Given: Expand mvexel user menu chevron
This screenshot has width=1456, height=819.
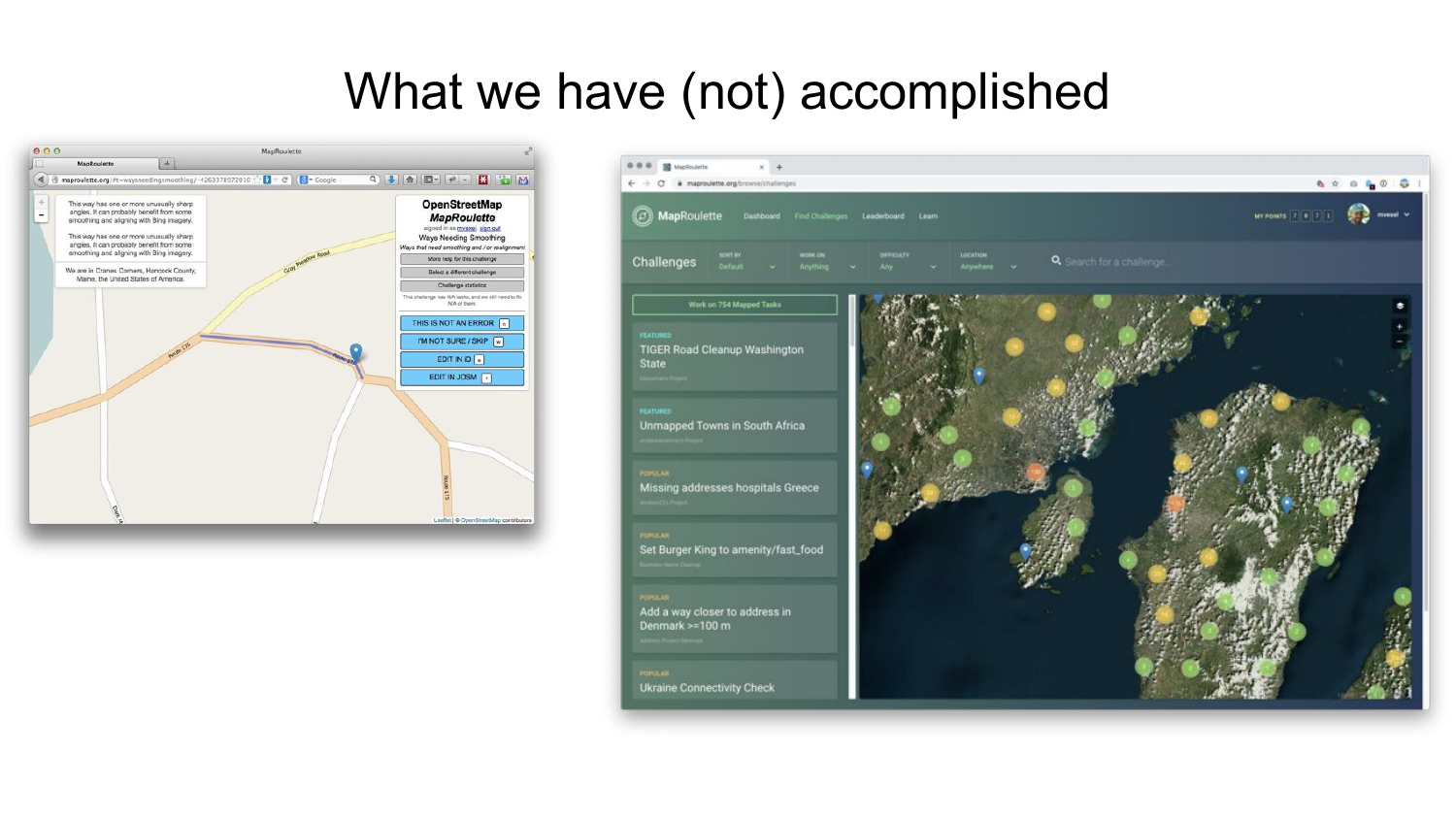Looking at the screenshot, I should coord(1406,214).
